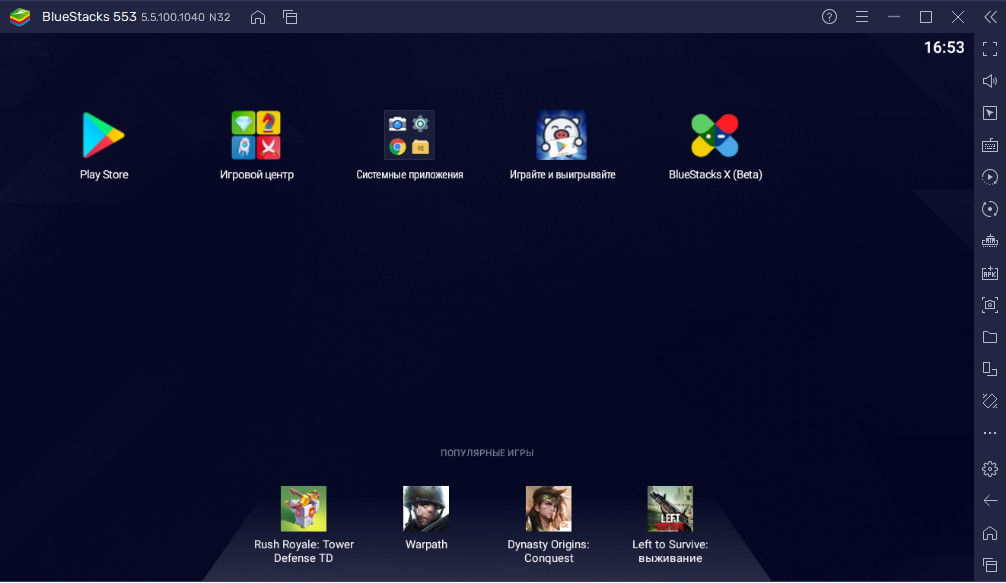This screenshot has width=1006, height=583.
Task: Open the hamburger menu in the title bar
Action: coord(862,17)
